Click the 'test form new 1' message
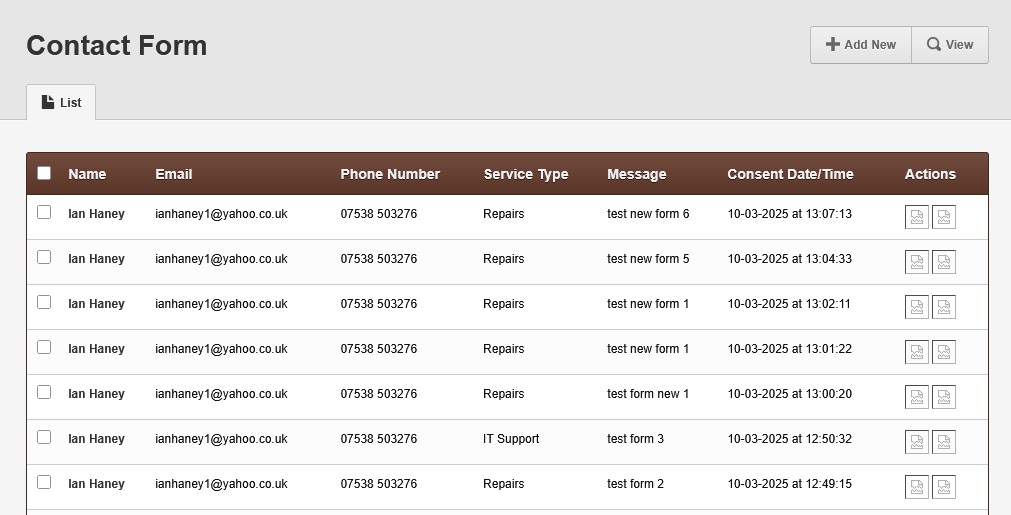The image size is (1011, 515). (x=648, y=394)
